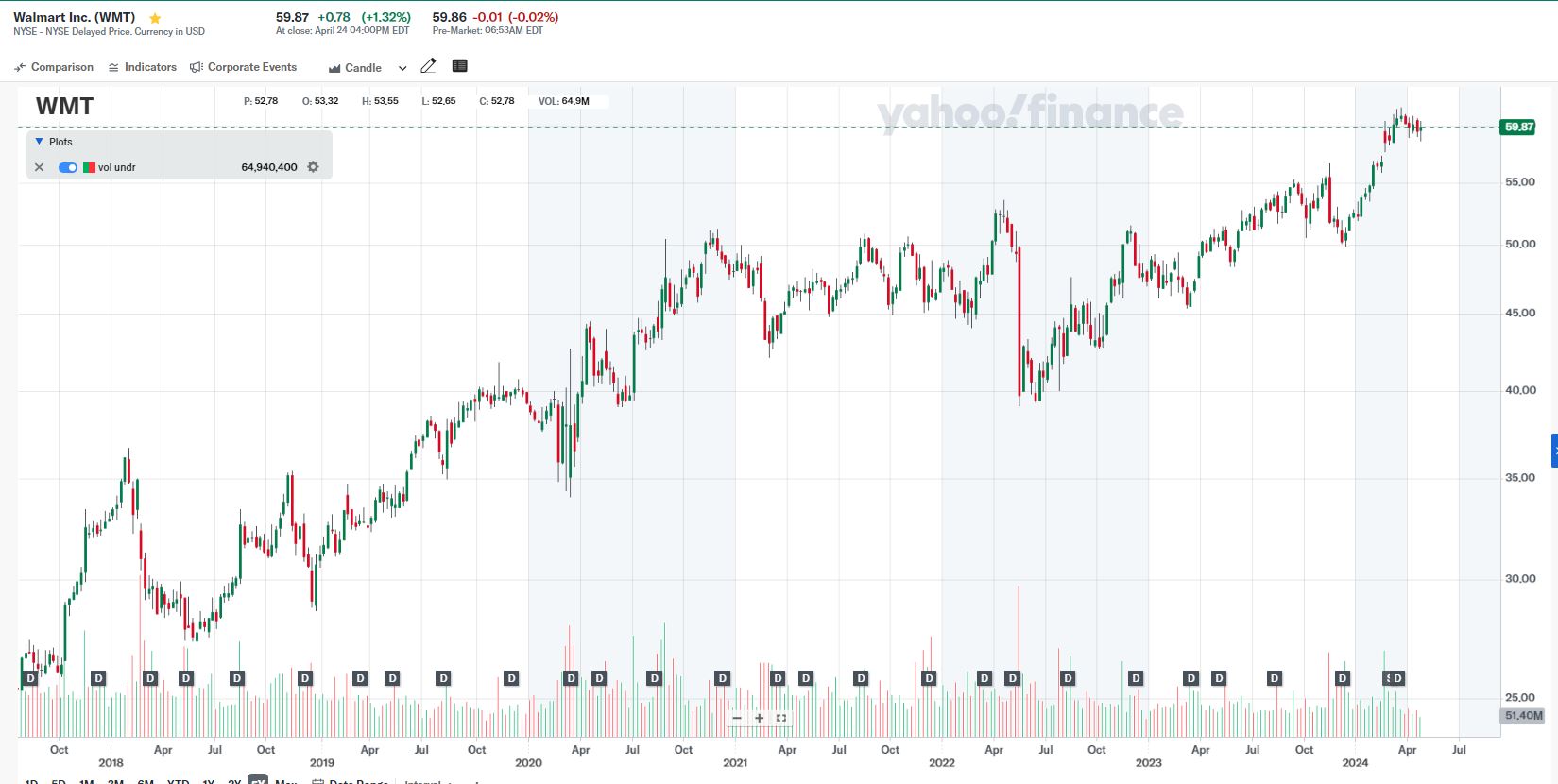The image size is (1558, 784).
Task: Remove the vol undr plot with X
Action: click(x=40, y=167)
